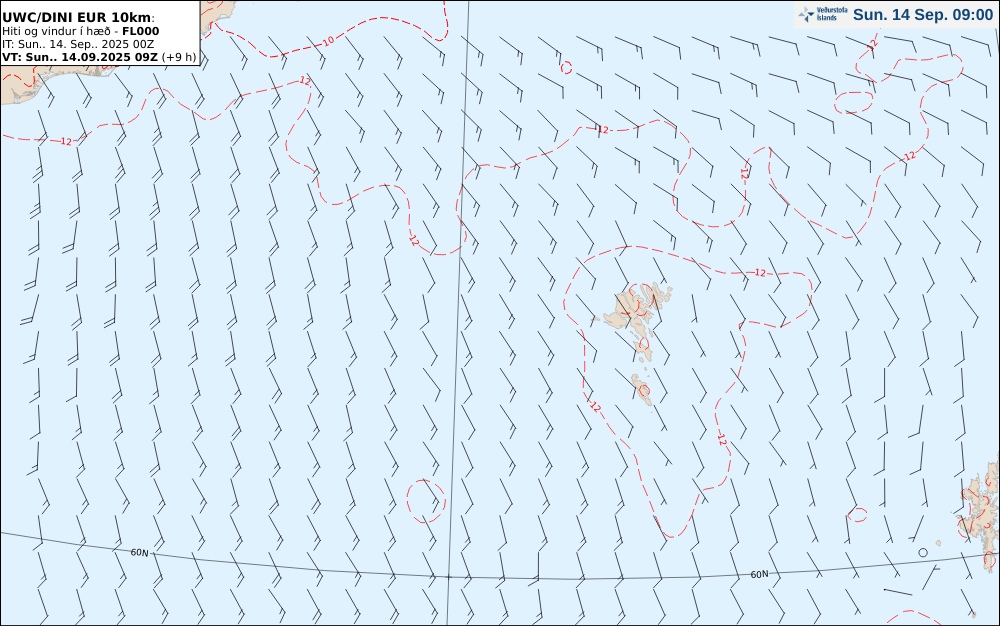Click the '10' isotherm contour label
The width and height of the screenshot is (1000, 626).
328,42
